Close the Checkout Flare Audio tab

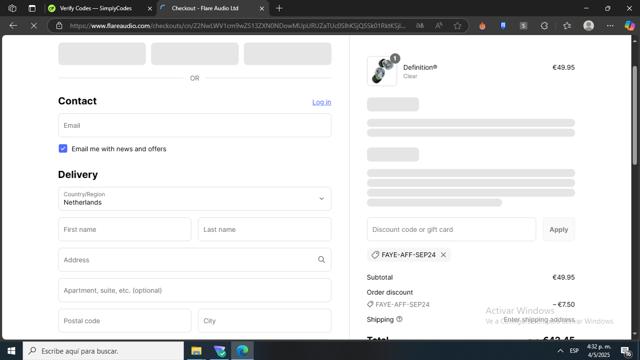(262, 8)
